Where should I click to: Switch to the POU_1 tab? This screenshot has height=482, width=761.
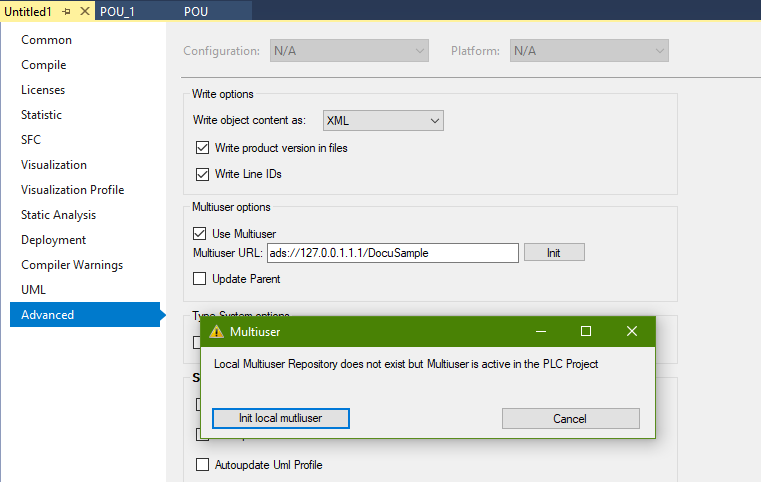click(x=117, y=12)
